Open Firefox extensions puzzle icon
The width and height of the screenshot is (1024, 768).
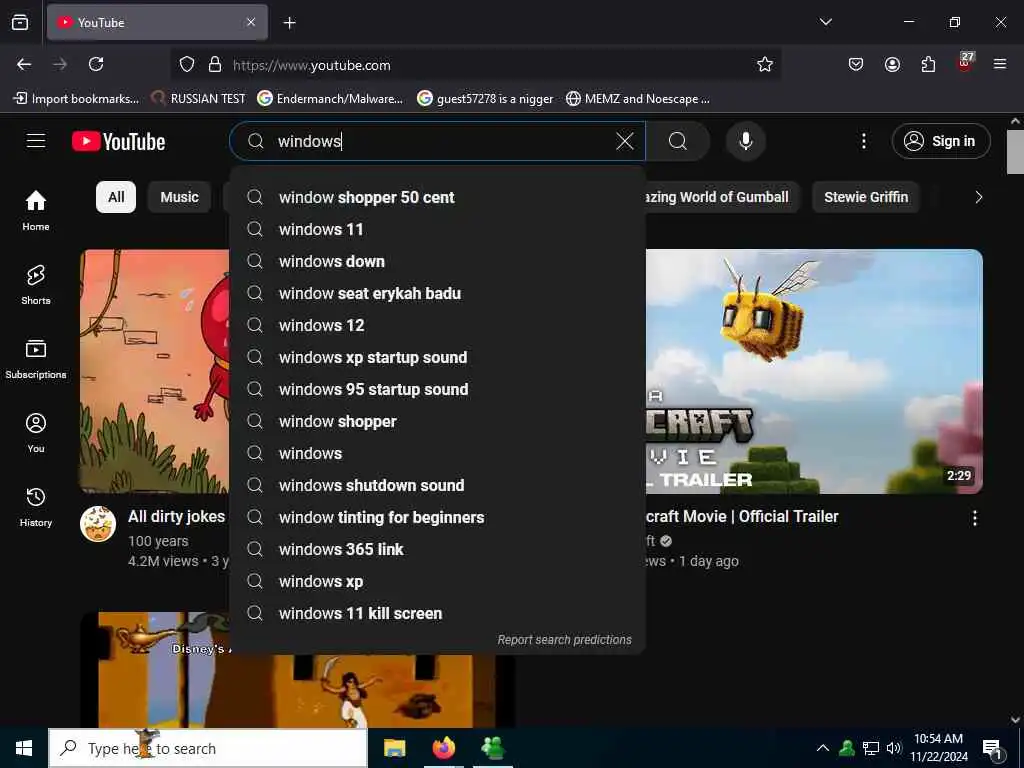(x=928, y=64)
